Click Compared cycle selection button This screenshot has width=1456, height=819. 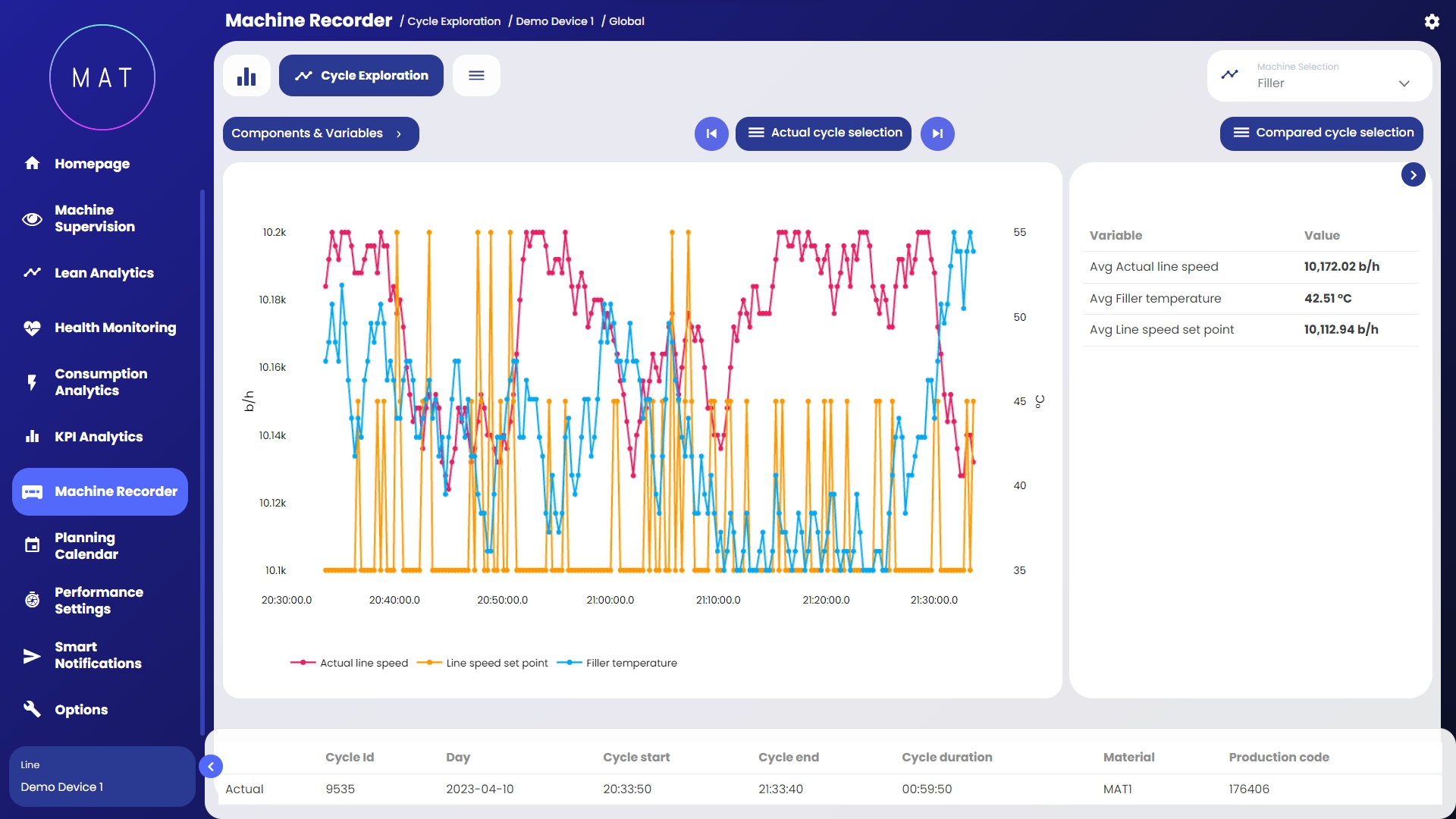(1321, 133)
